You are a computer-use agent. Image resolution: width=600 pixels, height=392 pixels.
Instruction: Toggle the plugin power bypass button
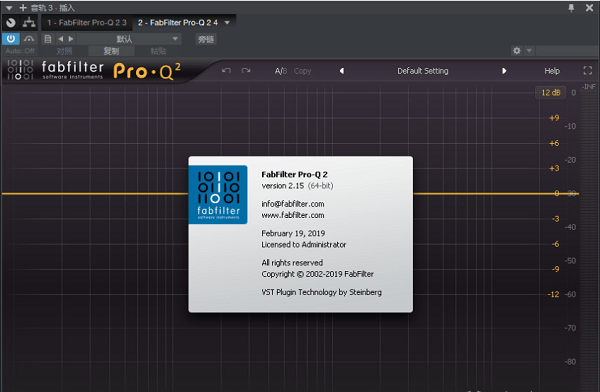click(11, 39)
